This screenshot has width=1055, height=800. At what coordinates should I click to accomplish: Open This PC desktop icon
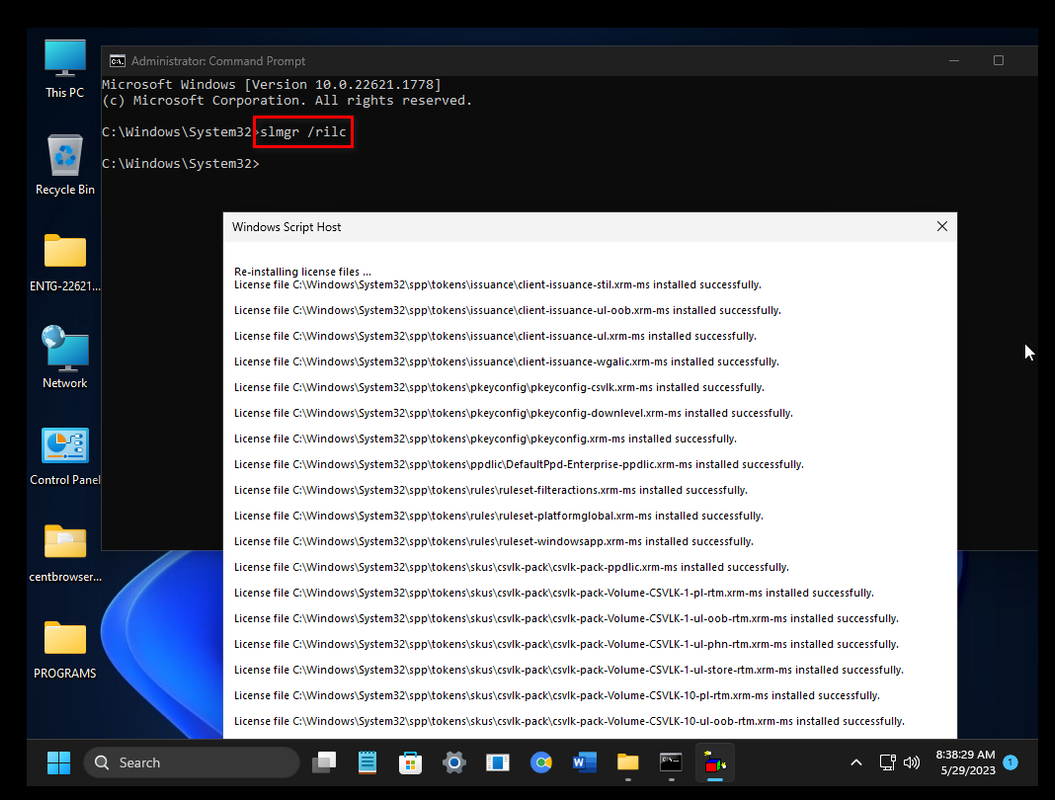(65, 69)
